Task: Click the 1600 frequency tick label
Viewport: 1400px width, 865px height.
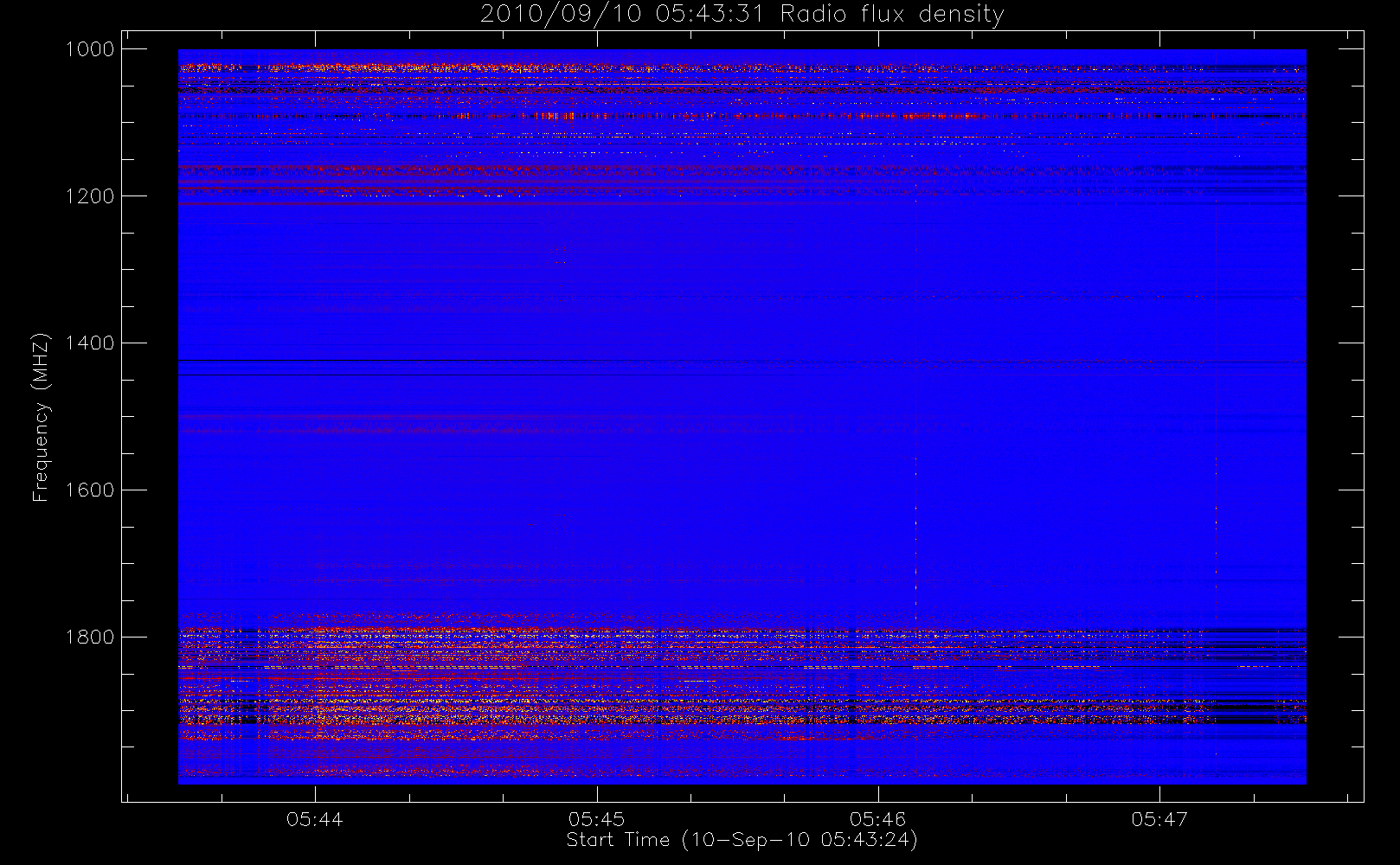Action: (90, 490)
